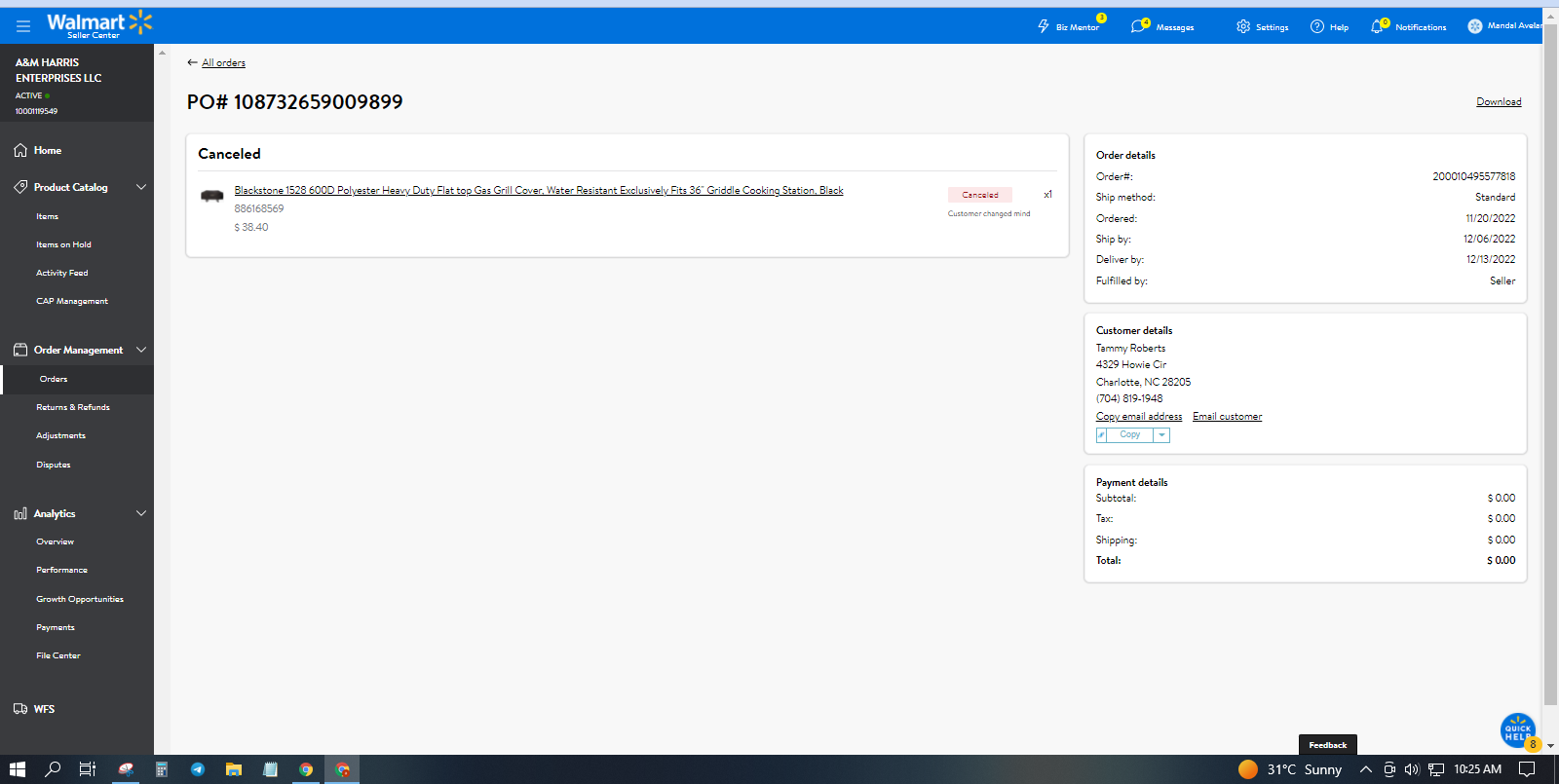1559x784 pixels.
Task: Open File Explorer from the taskbar
Action: pos(234,769)
